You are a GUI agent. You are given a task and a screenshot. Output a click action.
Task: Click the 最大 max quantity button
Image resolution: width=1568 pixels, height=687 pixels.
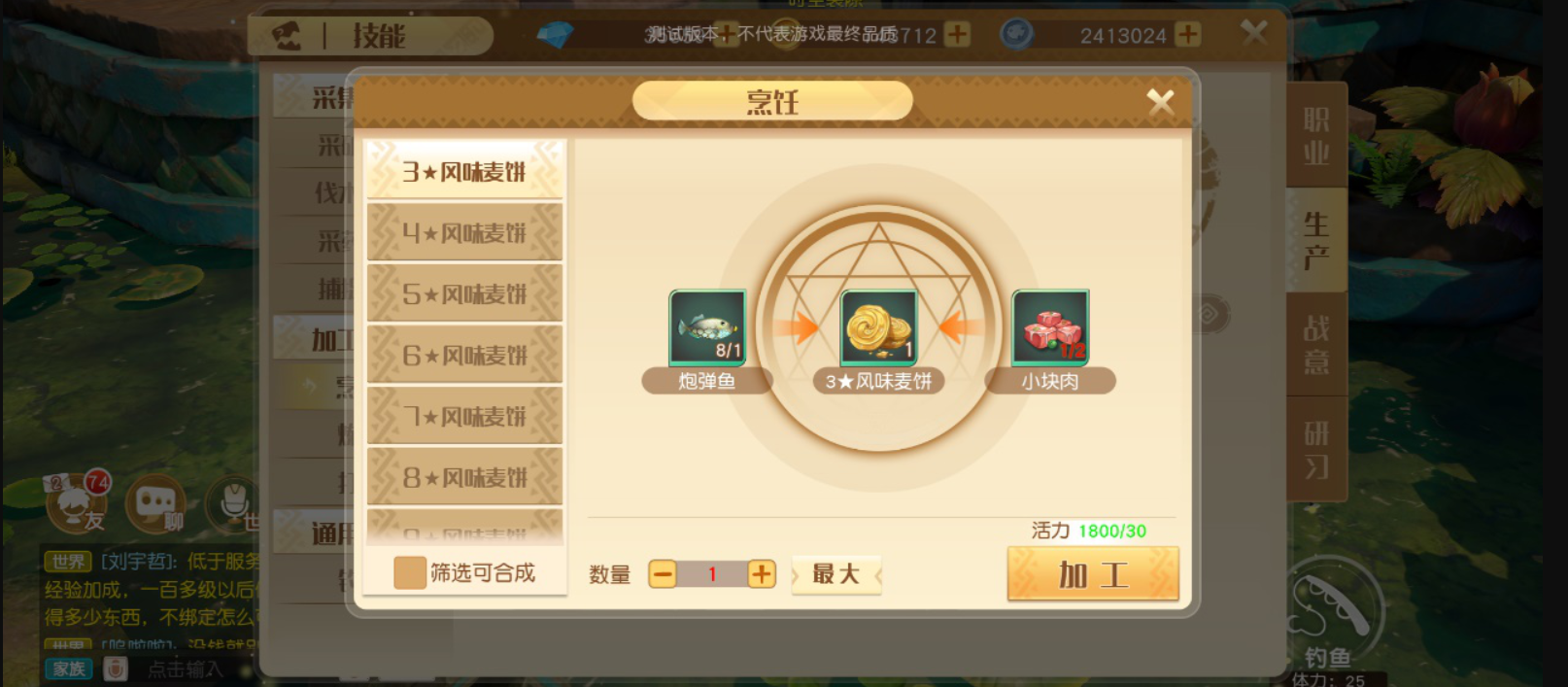836,574
